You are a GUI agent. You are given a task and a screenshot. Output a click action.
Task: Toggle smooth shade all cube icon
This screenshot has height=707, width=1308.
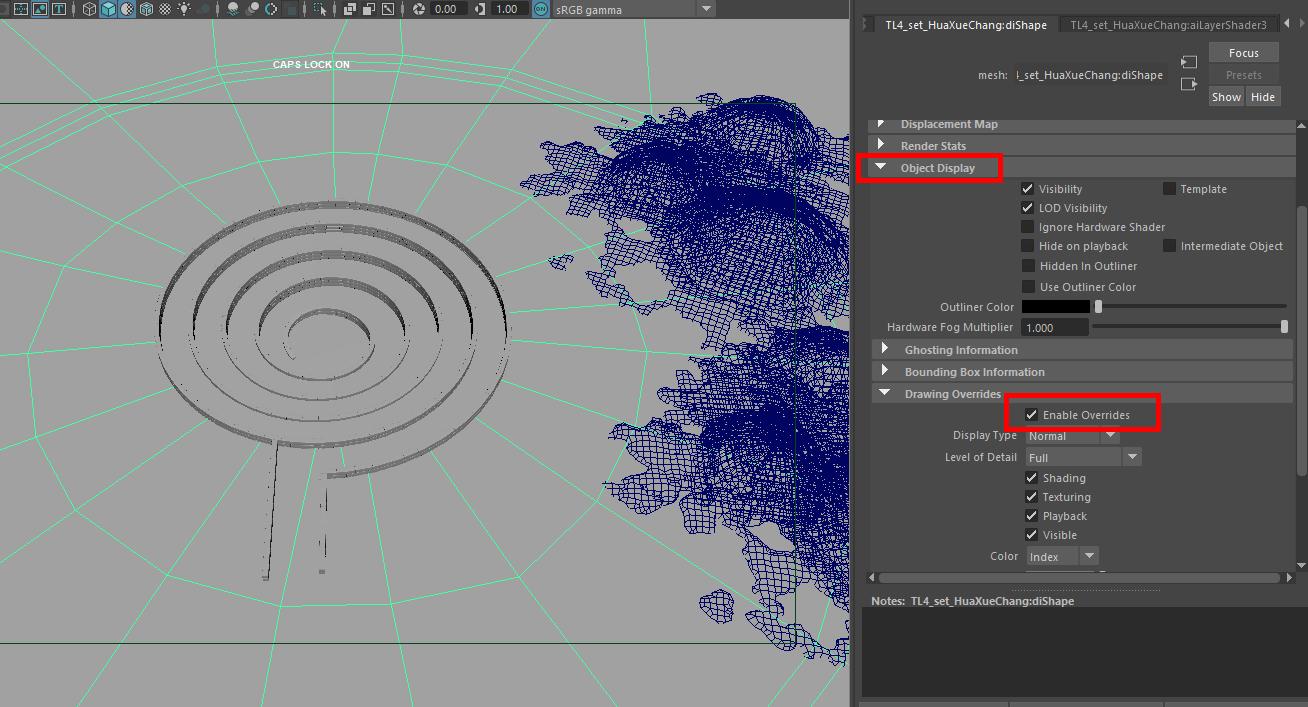[x=108, y=9]
